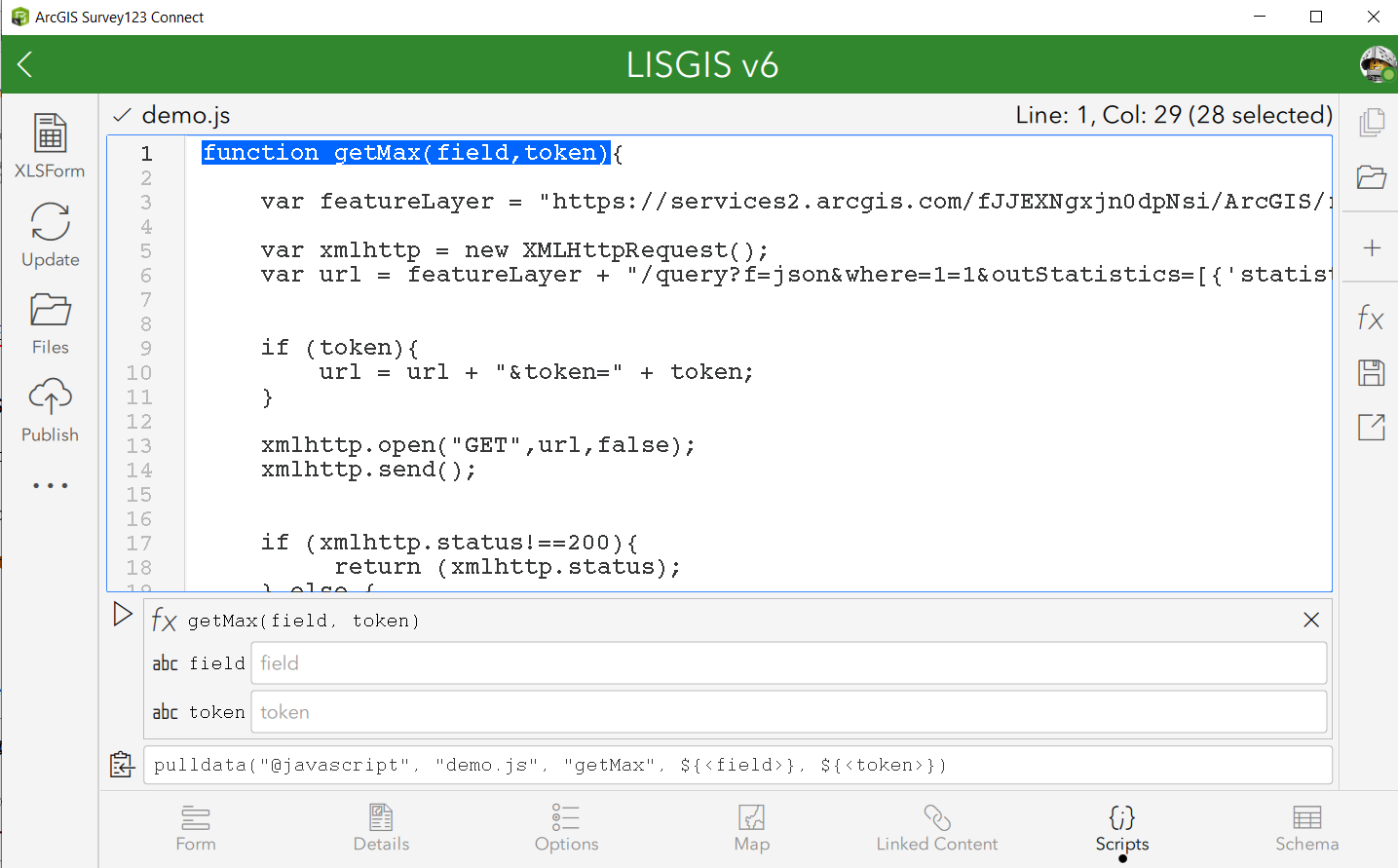
Task: Go back with the left chevron arrow
Action: [25, 64]
